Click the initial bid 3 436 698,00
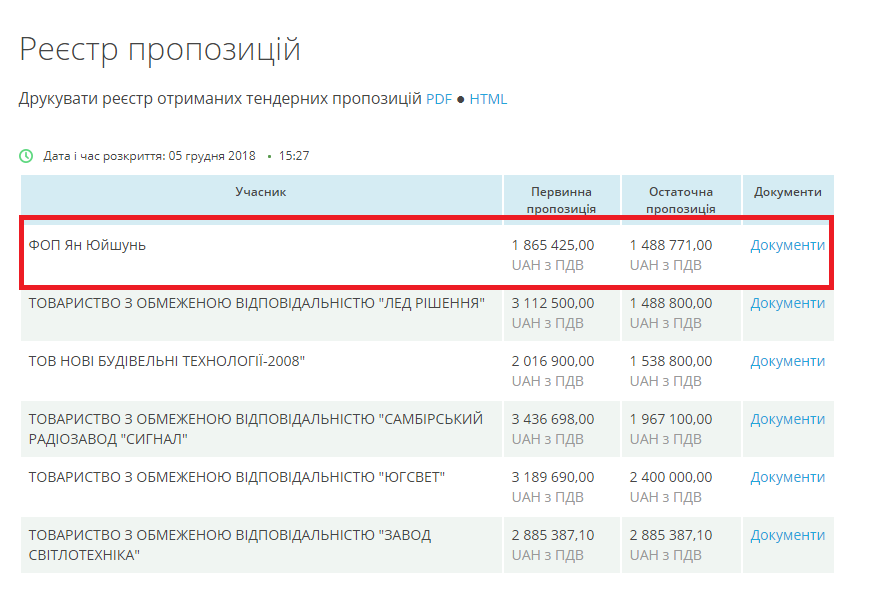875x601 pixels. (553, 419)
